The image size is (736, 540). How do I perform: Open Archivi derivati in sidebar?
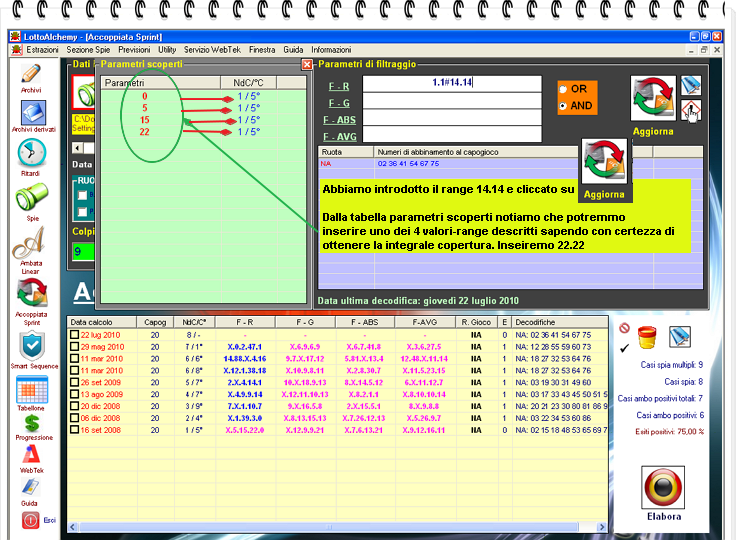(33, 112)
